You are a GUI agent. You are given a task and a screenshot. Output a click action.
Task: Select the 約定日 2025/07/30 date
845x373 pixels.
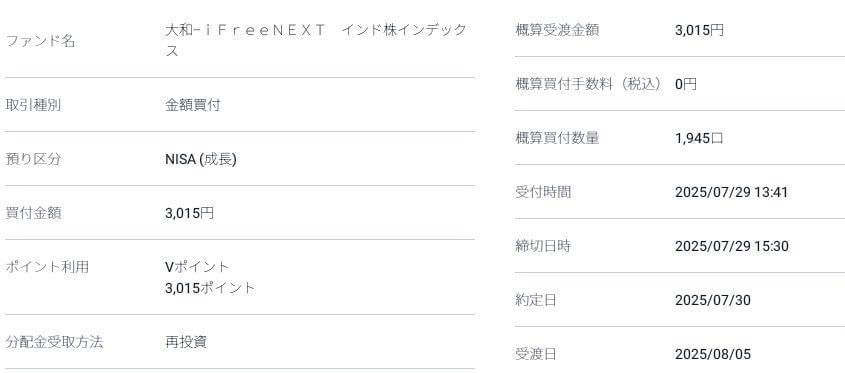[x=712, y=300]
